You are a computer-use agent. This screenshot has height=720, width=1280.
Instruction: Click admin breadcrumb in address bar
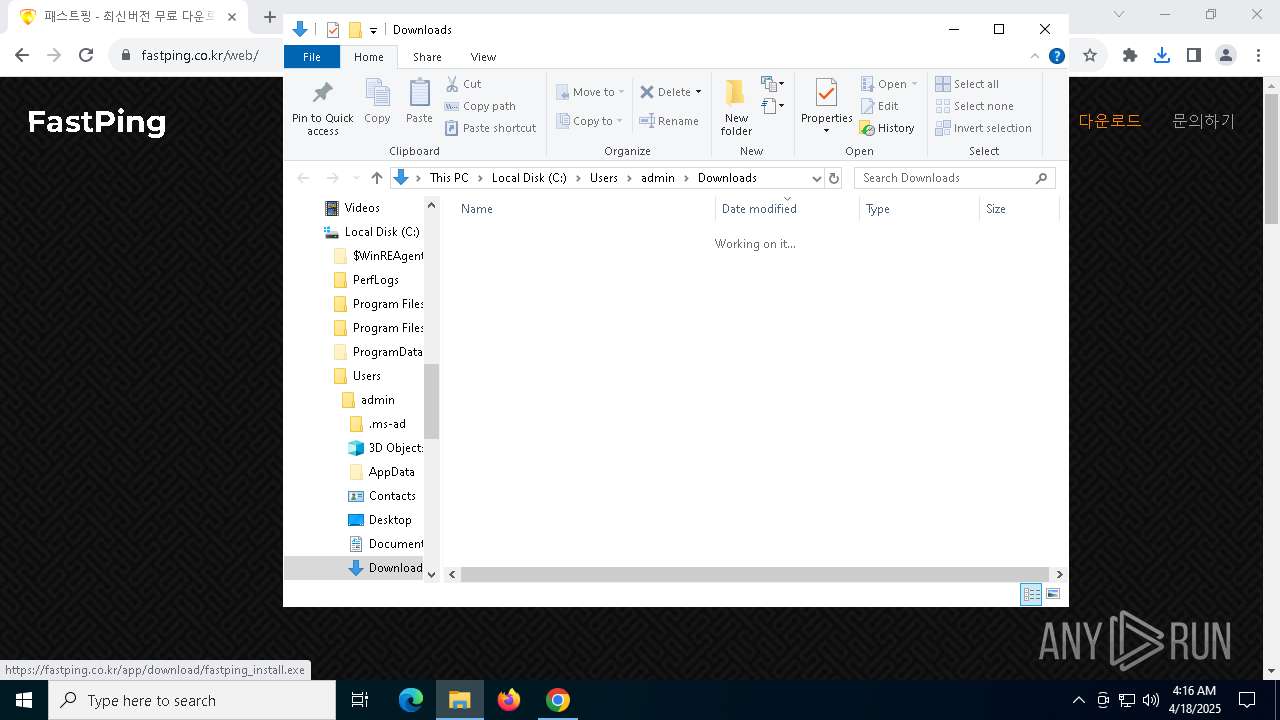tap(658, 178)
